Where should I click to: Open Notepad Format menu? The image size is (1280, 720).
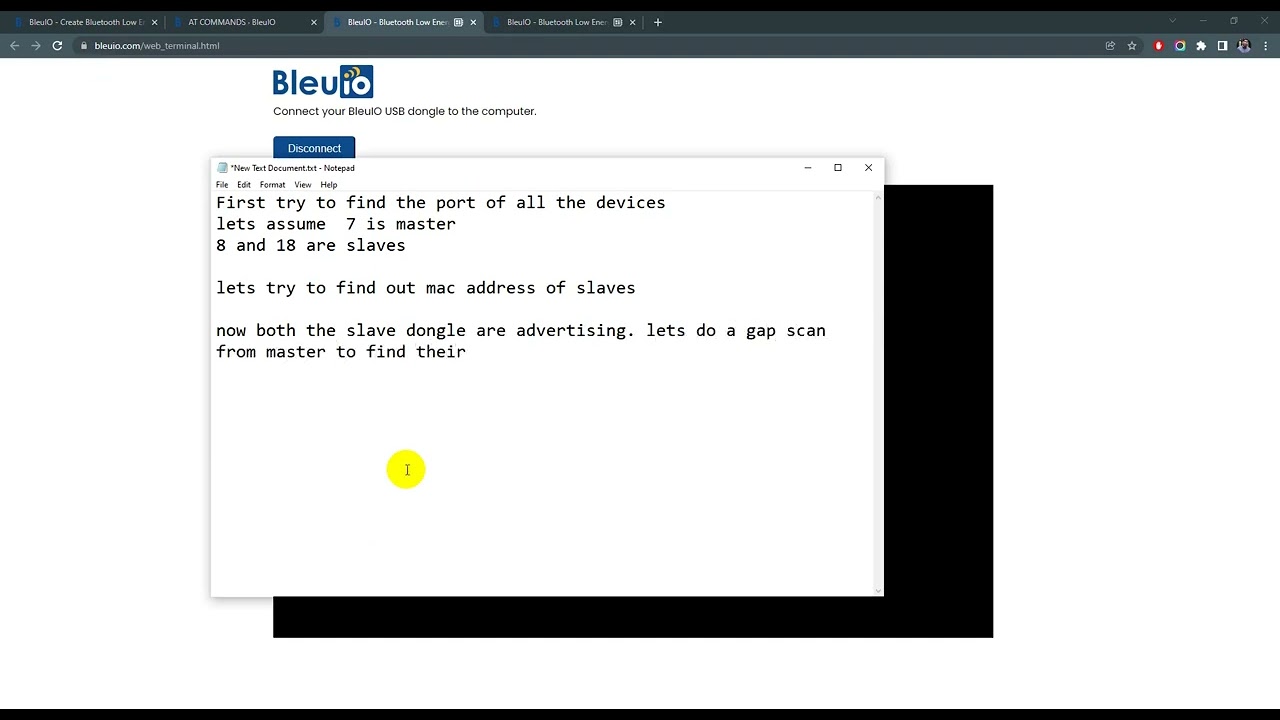pyautogui.click(x=272, y=184)
